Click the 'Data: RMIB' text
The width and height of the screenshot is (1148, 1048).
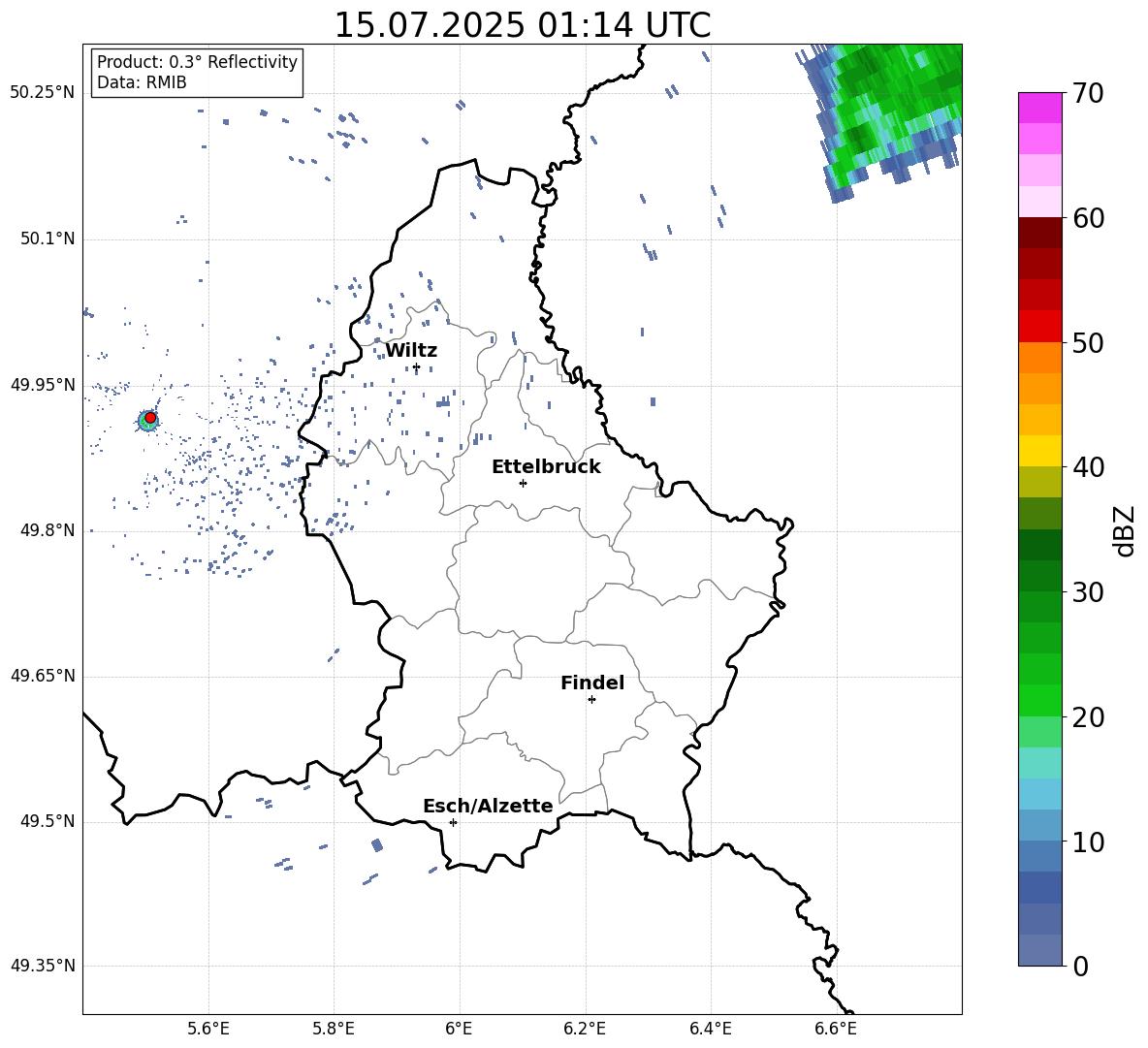point(142,82)
